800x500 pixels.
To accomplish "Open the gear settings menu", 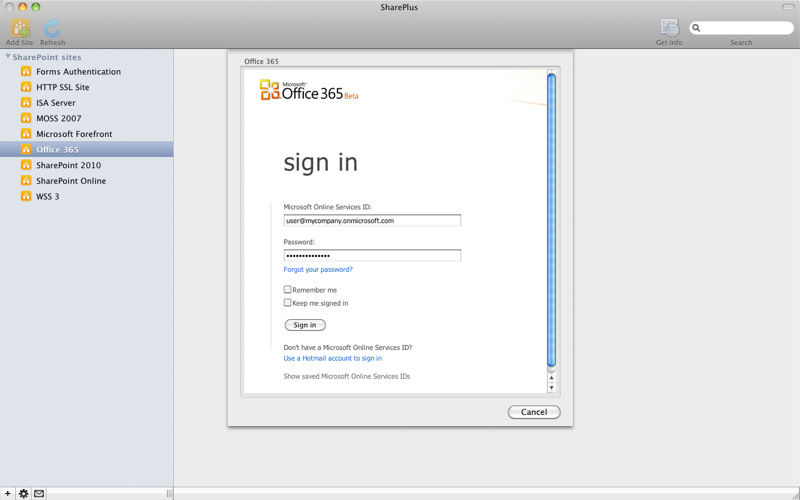I will coord(23,493).
